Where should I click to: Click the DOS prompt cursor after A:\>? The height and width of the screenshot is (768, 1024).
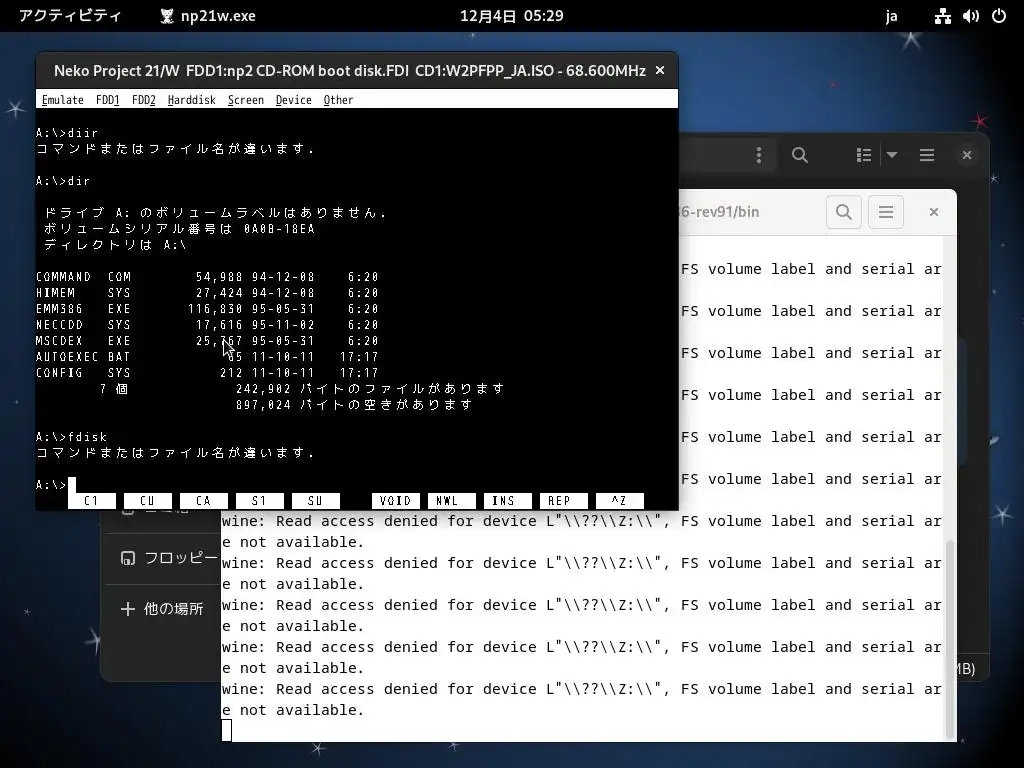point(72,485)
